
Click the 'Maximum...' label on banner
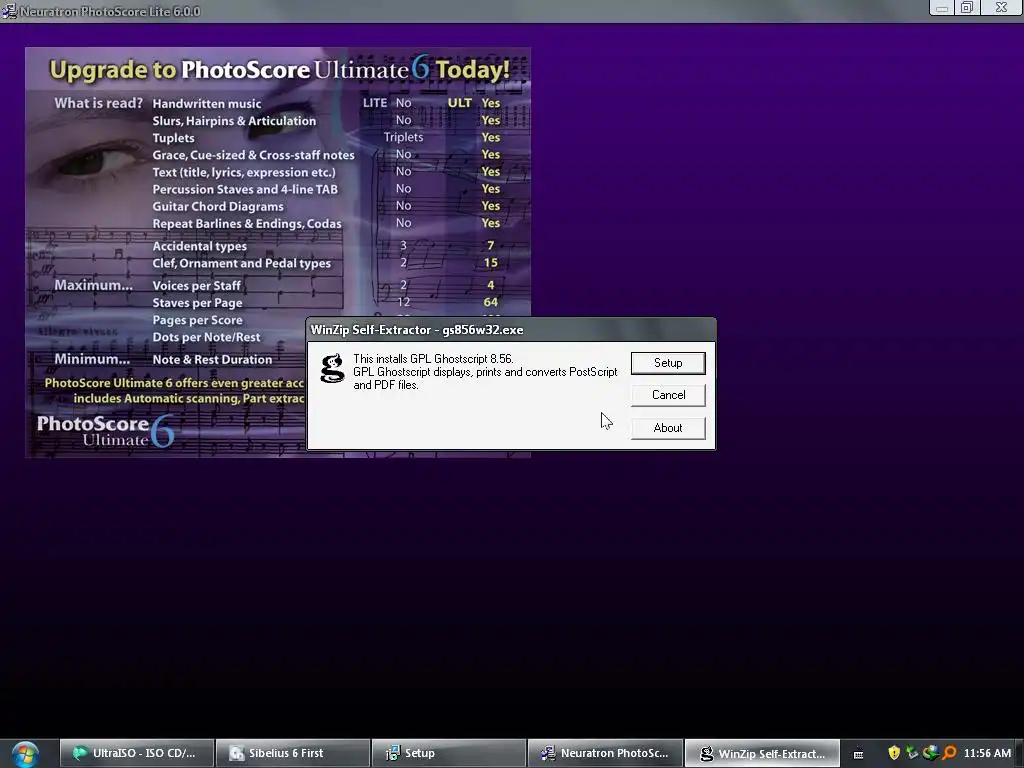pyautogui.click(x=93, y=285)
